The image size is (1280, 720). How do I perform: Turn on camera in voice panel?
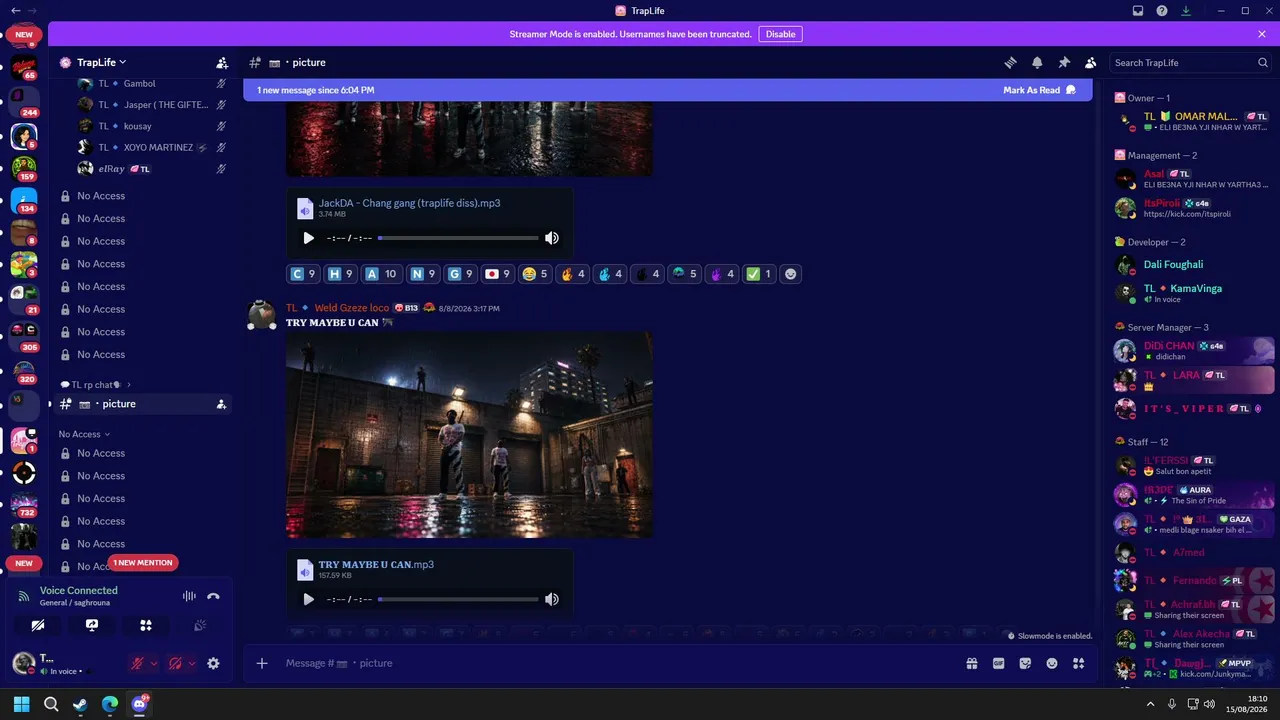coord(38,625)
